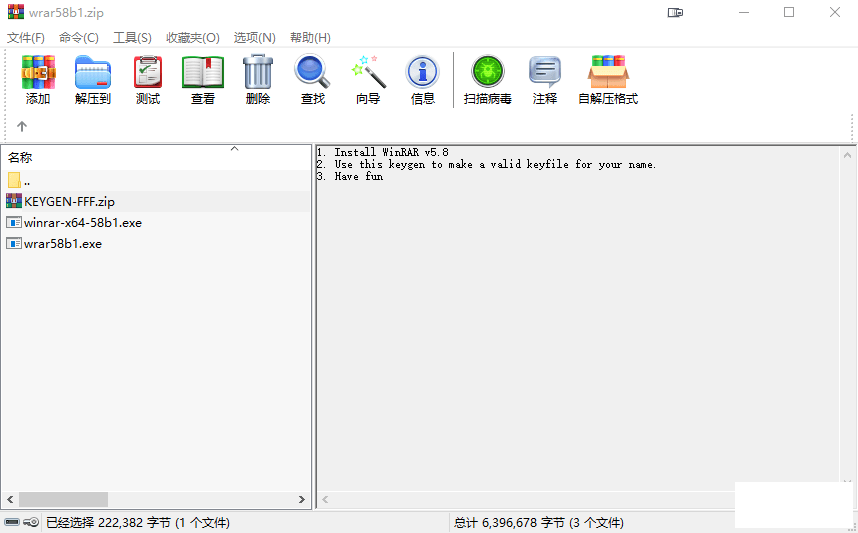The height and width of the screenshot is (533, 858).
Task: Click the KEYGEN-FFF.zip archive icon
Action: [x=14, y=201]
